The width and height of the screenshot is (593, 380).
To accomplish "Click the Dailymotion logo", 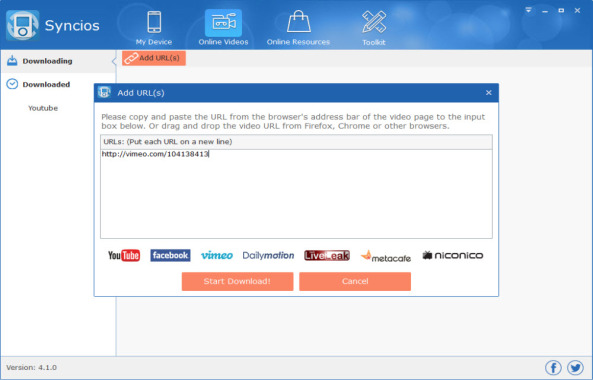I will click(268, 256).
